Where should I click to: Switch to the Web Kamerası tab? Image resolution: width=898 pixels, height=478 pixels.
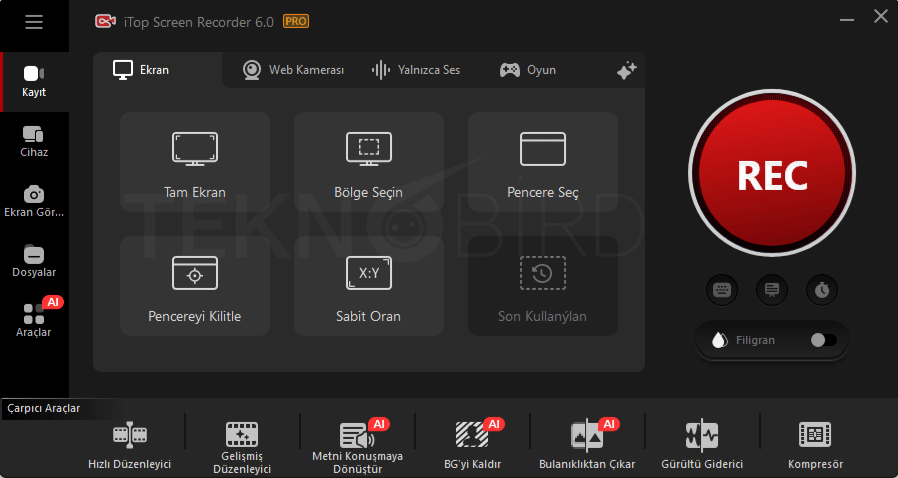[x=293, y=70]
